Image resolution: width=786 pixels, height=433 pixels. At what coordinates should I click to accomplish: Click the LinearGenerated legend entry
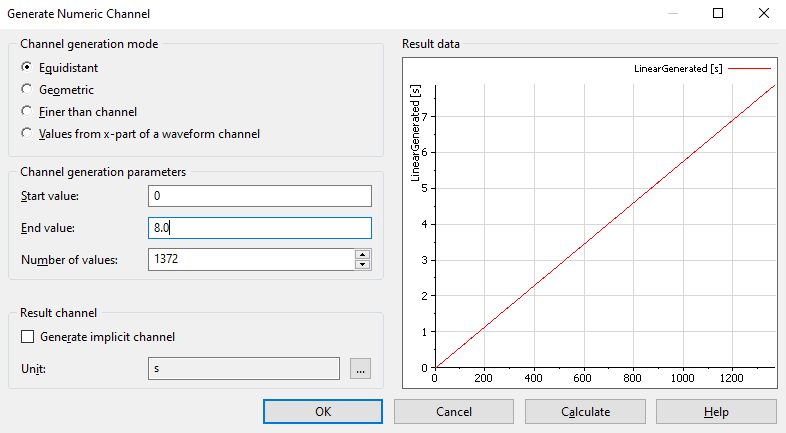678,69
